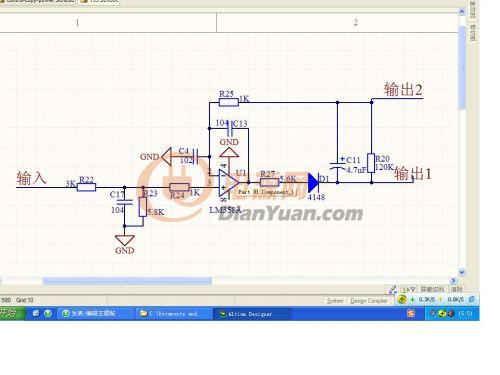This screenshot has height=375, width=500.
Task: Click the horizontal scrollbar thumb
Action: point(127,281)
